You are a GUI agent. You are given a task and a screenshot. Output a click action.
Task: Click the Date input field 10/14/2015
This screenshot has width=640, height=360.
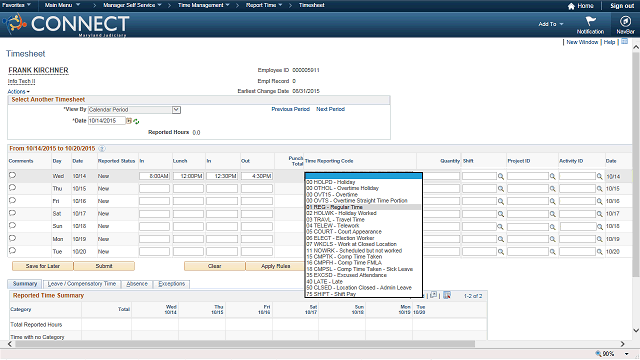(x=107, y=121)
